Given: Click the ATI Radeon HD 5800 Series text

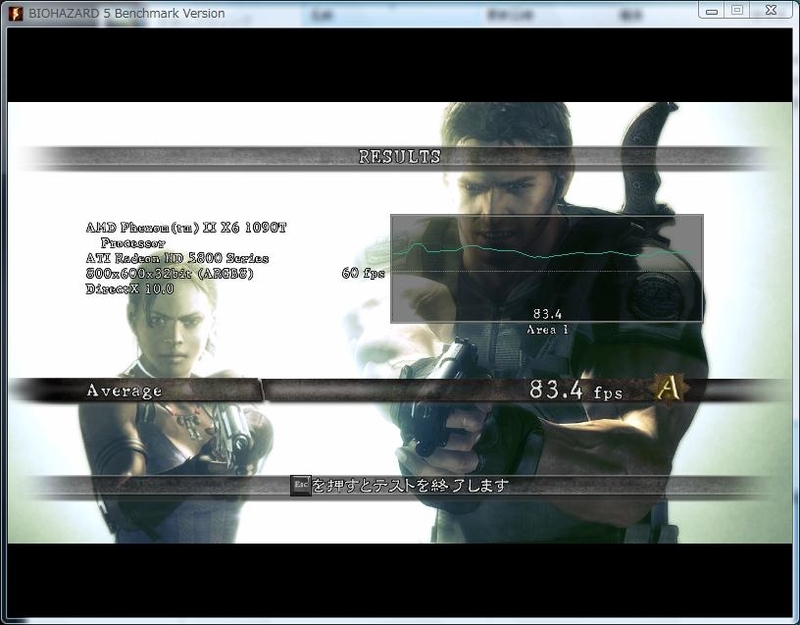Looking at the screenshot, I should coord(177,258).
